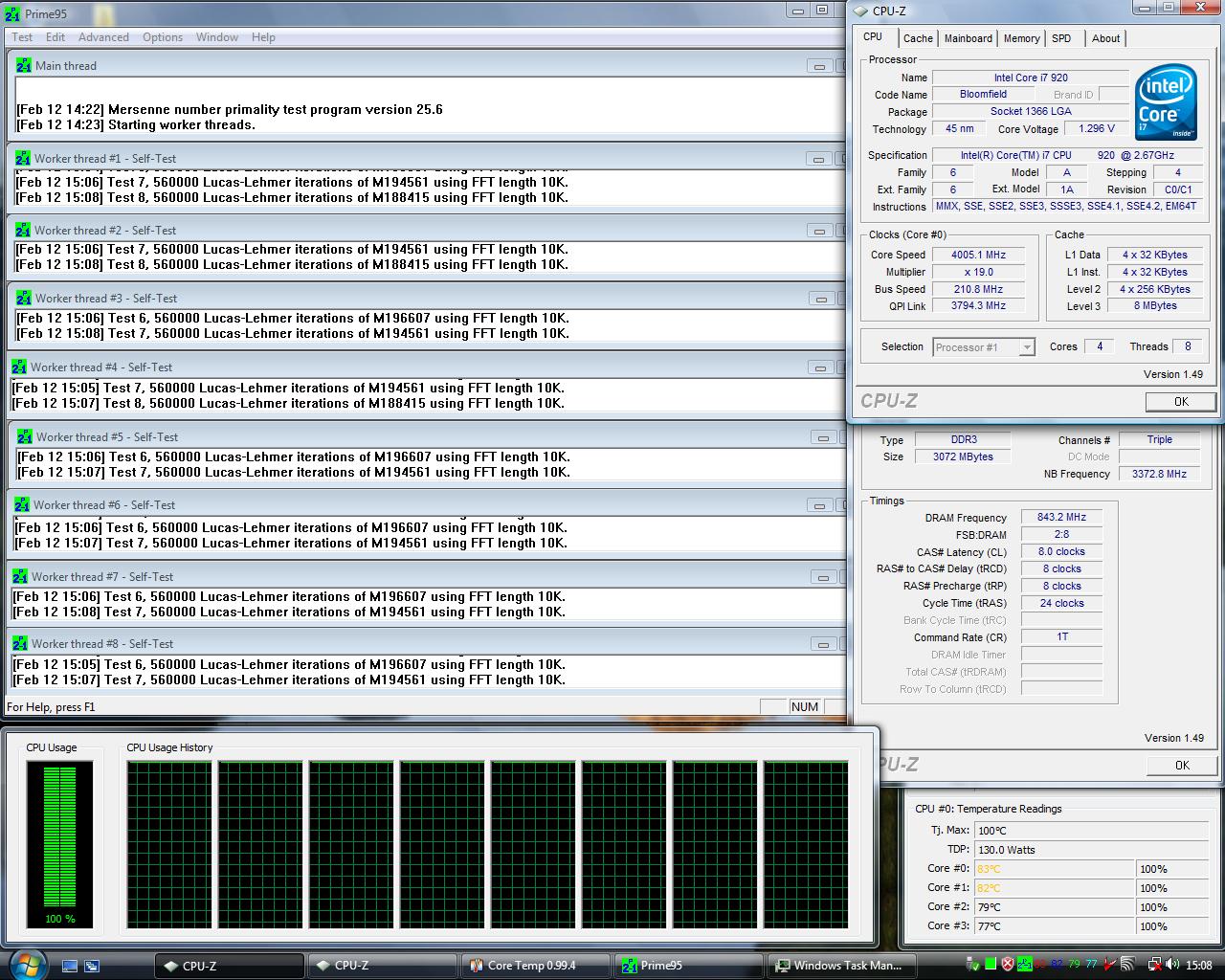This screenshot has height=980, width=1225.
Task: Open the Help menu in Prime95
Action: tap(263, 37)
